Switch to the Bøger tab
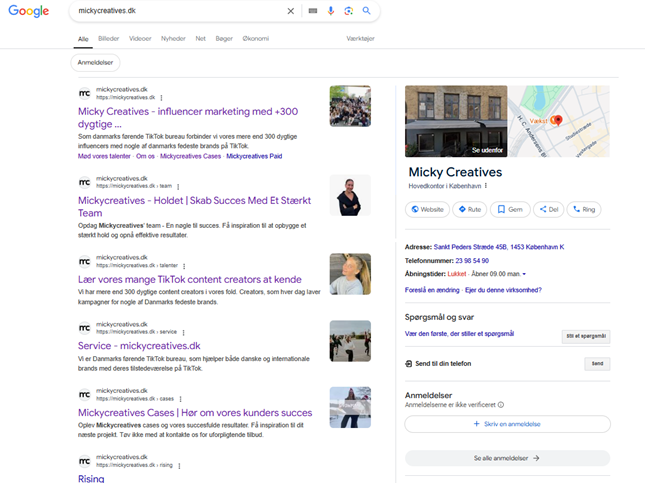This screenshot has width=645, height=483. (224, 39)
